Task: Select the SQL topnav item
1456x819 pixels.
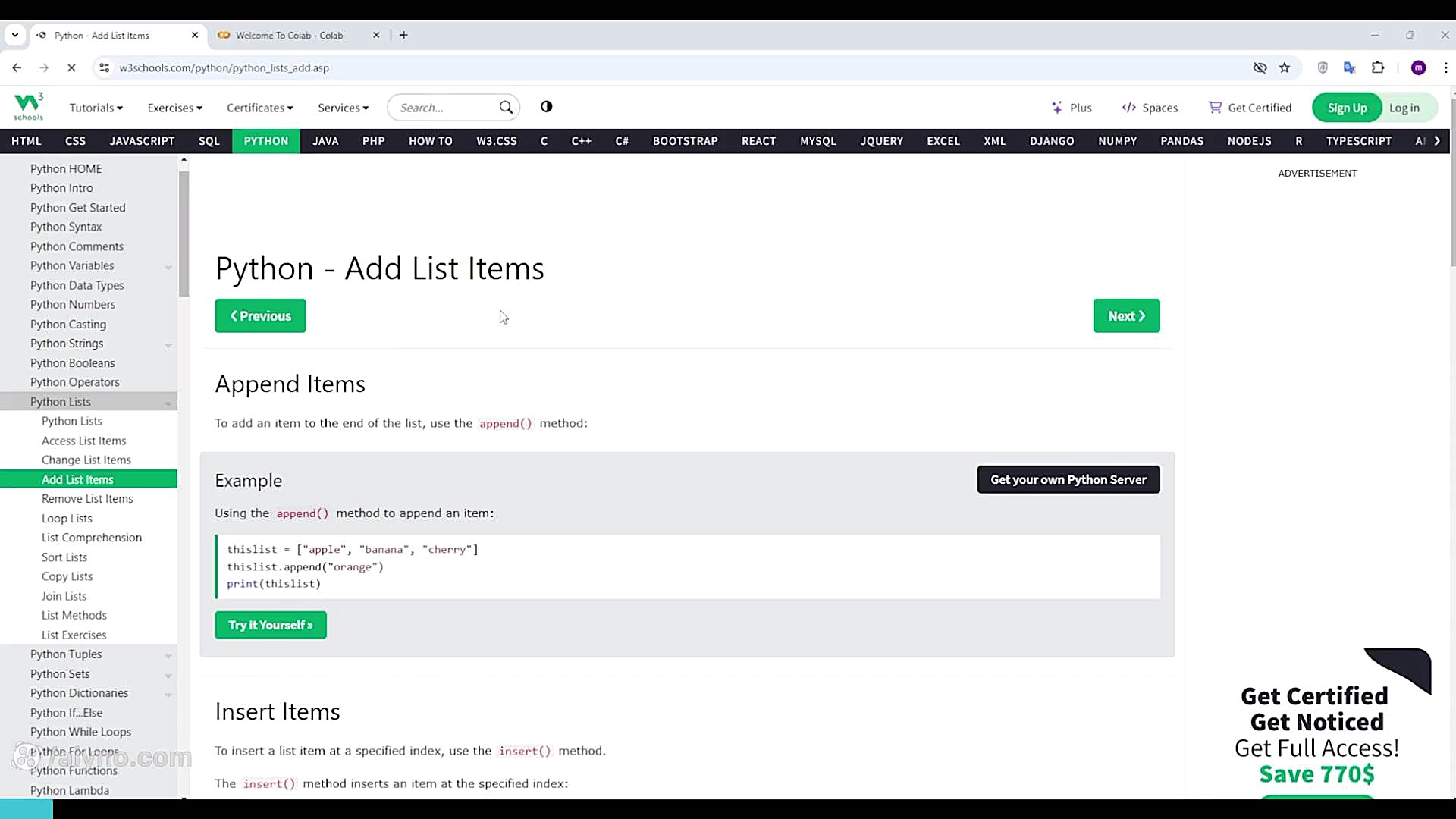Action: pos(209,141)
